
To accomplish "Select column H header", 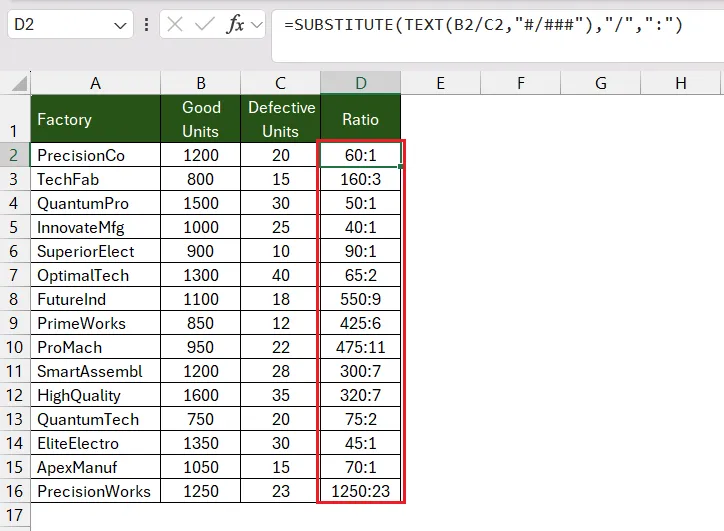I will (x=681, y=83).
